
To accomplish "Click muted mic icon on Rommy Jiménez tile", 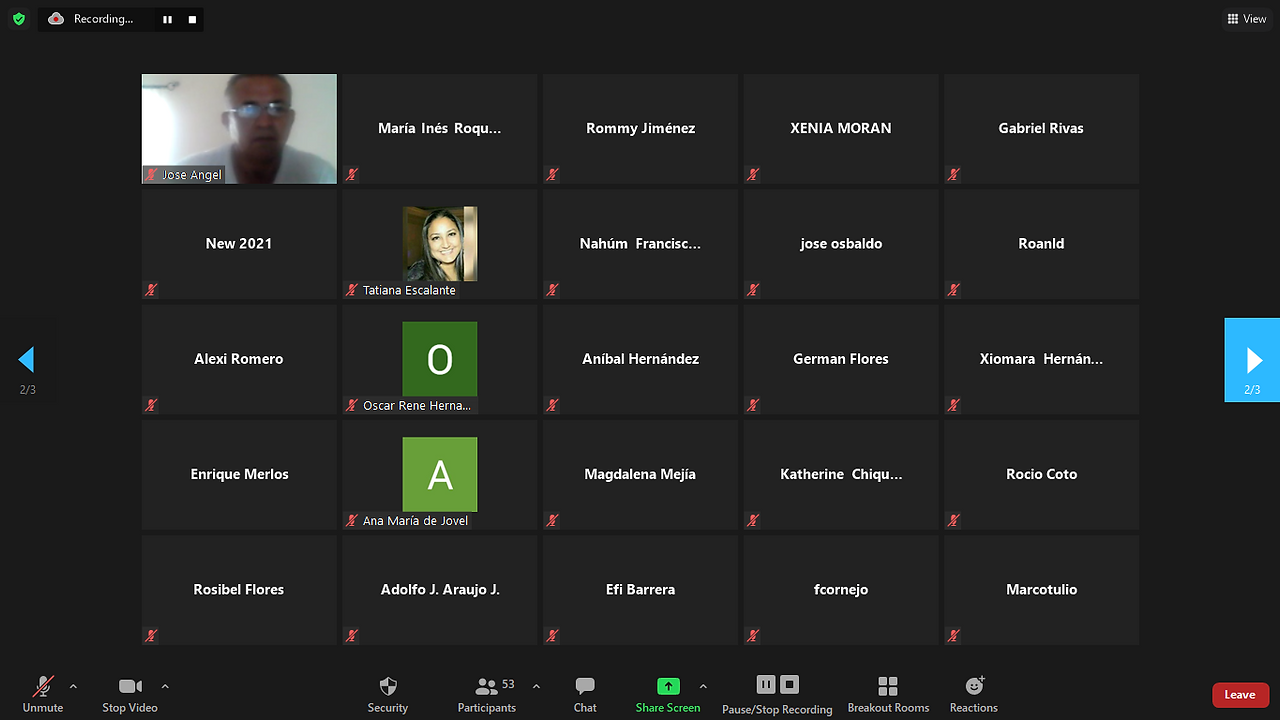I will (552, 174).
